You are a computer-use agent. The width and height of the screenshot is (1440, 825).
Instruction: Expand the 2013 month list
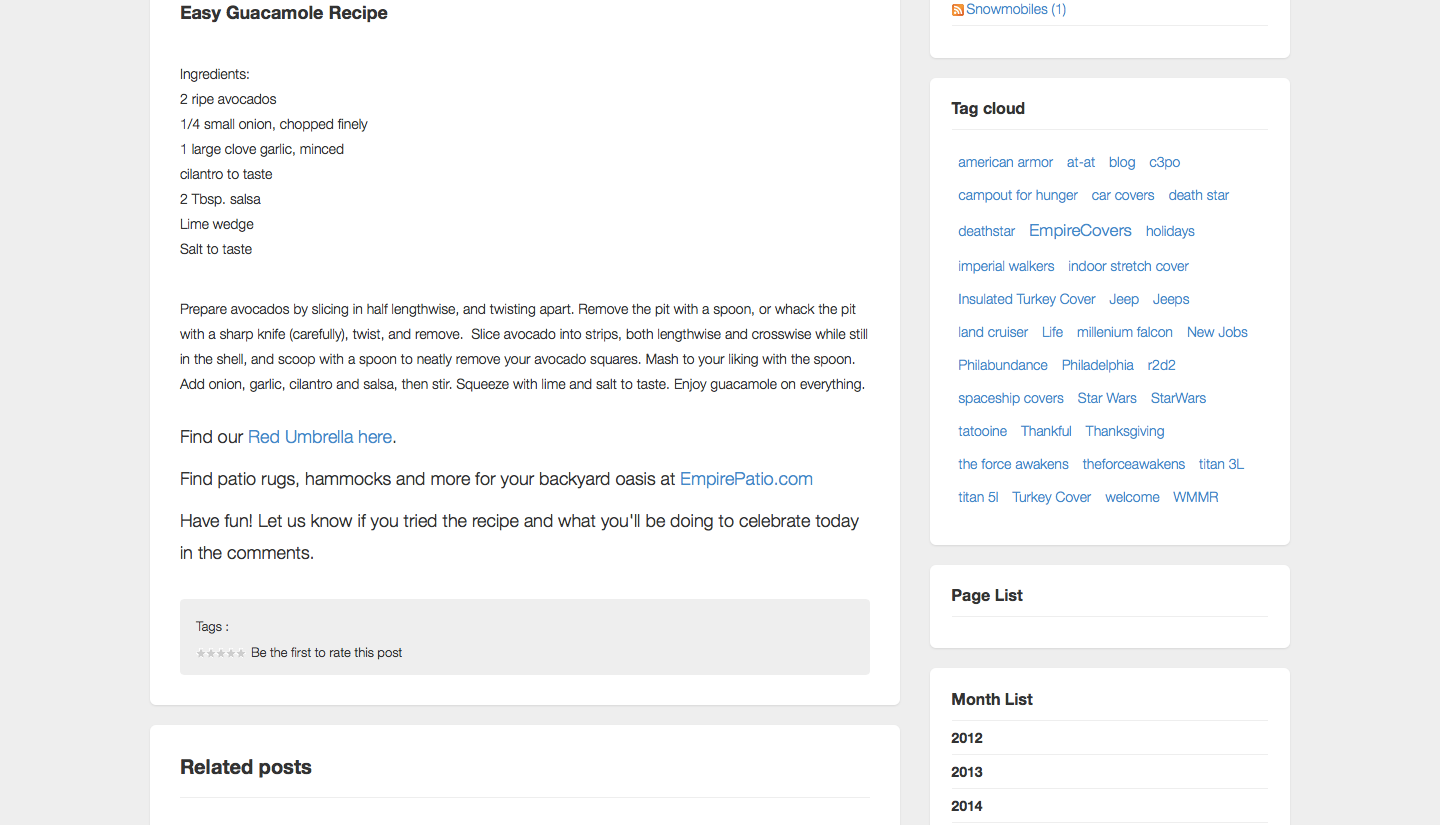[967, 772]
